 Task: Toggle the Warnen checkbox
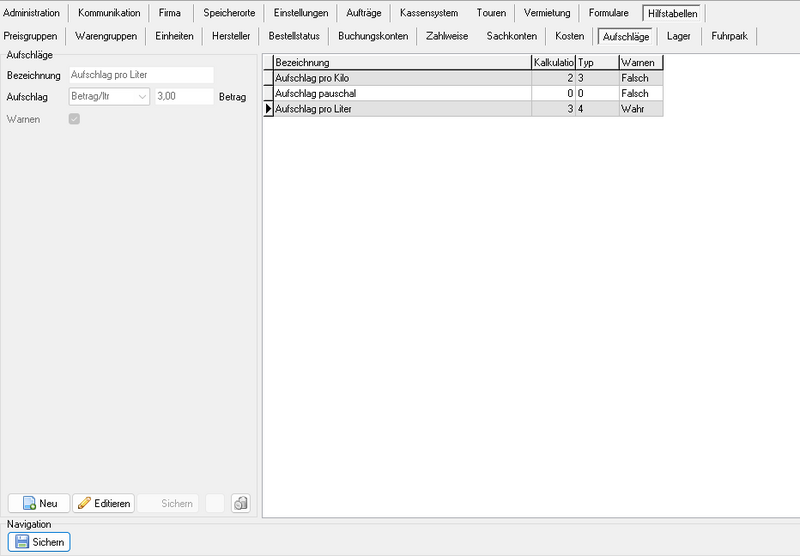coord(73,120)
